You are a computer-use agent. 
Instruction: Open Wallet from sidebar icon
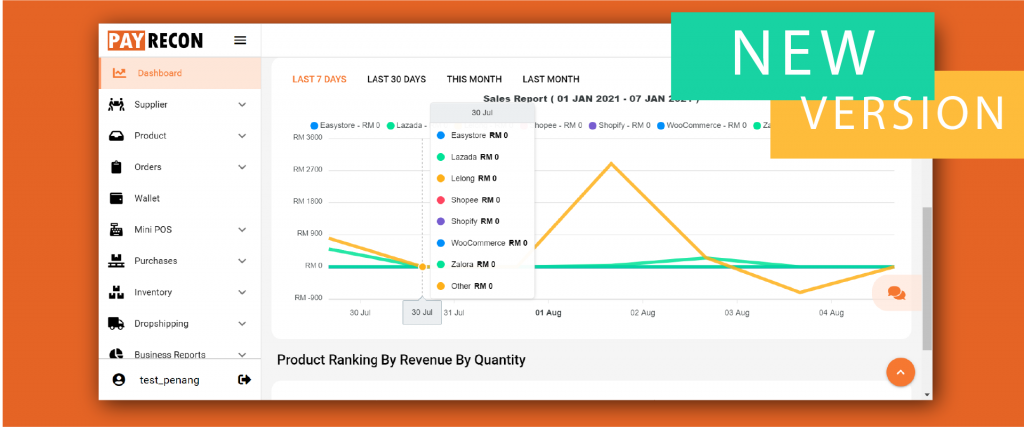116,198
